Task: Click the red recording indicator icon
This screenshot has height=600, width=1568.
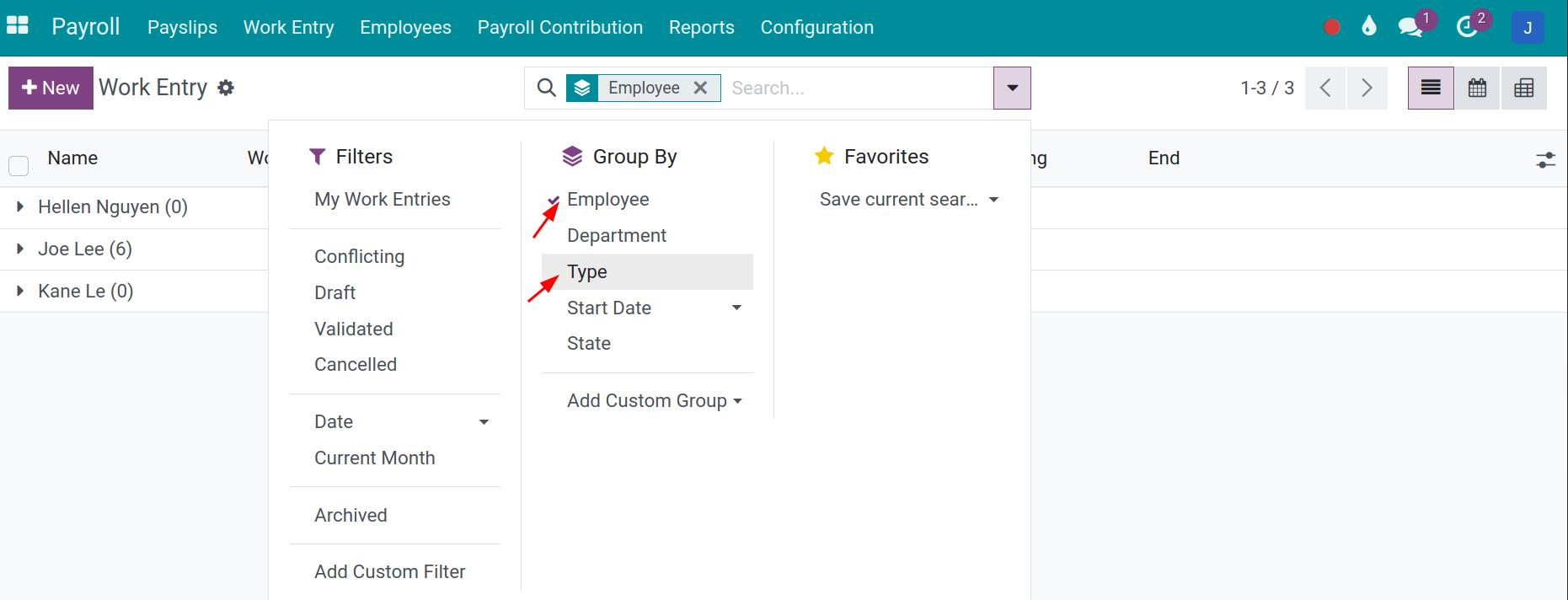Action: click(x=1332, y=28)
